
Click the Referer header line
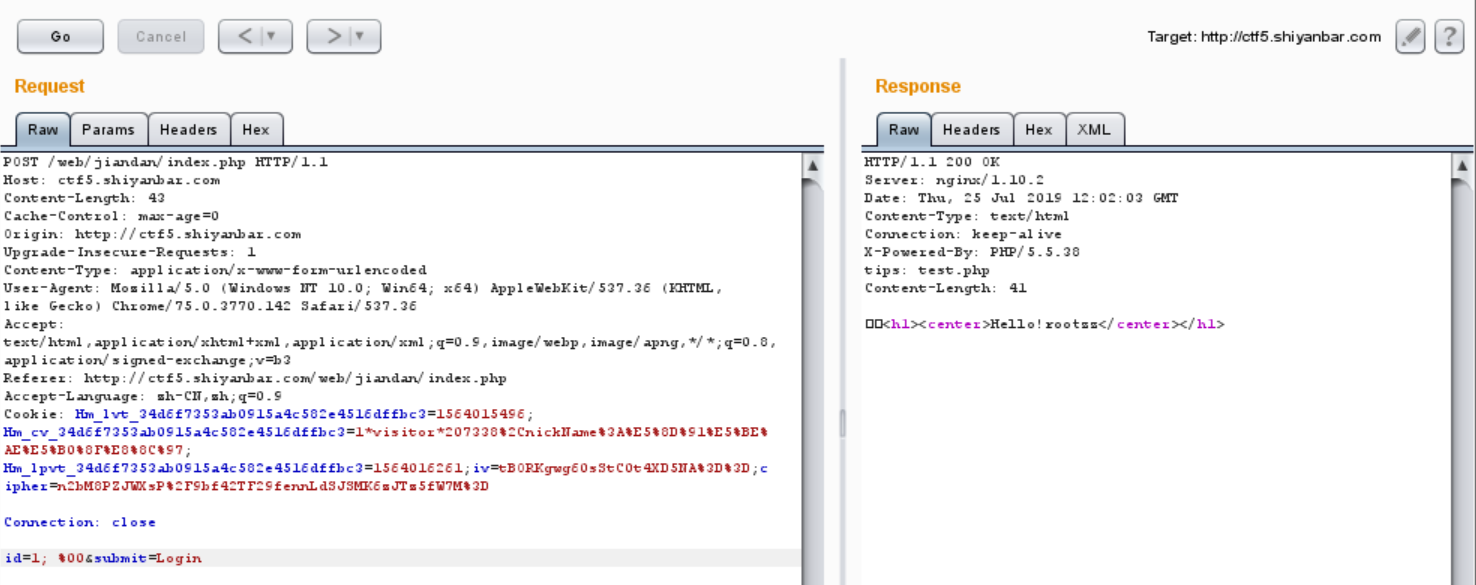point(255,378)
